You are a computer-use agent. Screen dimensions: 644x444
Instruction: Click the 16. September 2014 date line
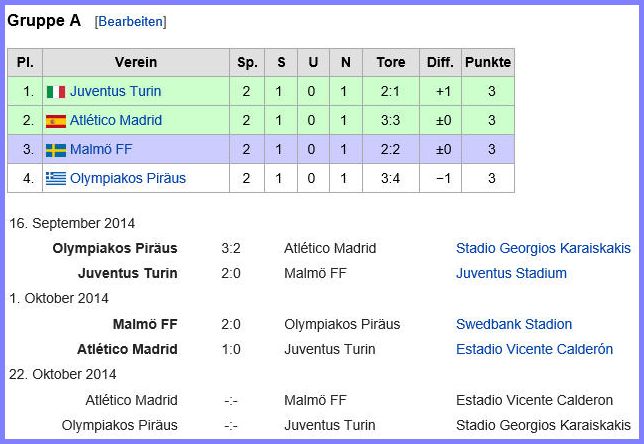(72, 223)
